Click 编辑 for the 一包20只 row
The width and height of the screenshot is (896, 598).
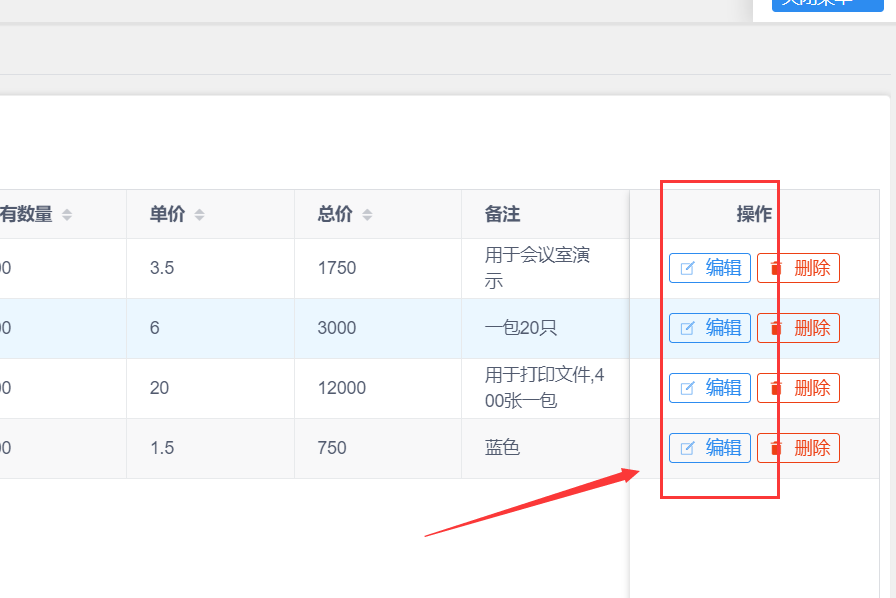point(710,328)
